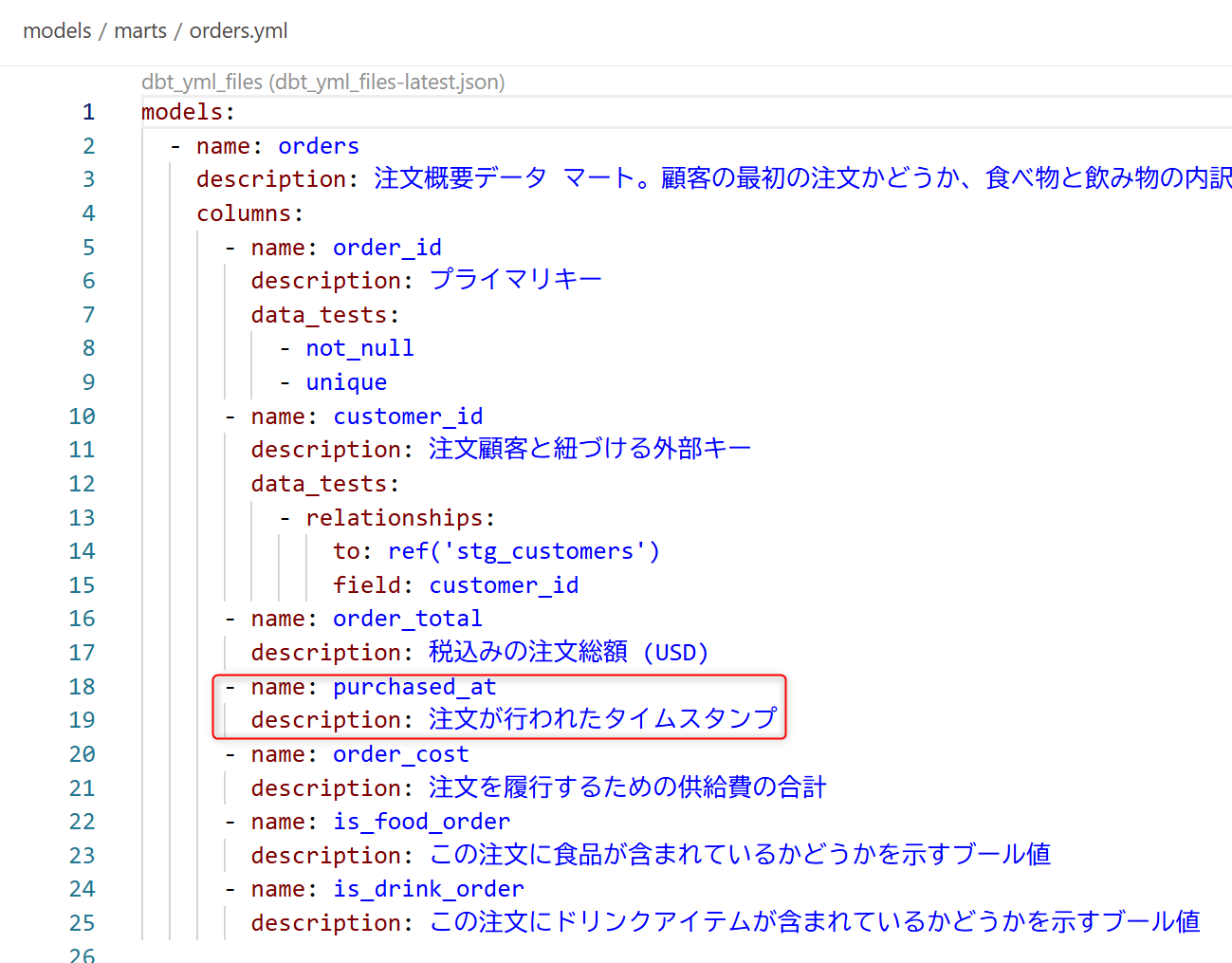This screenshot has height=963, width=1232.
Task: Click the "columns:" key
Action: click(x=249, y=213)
